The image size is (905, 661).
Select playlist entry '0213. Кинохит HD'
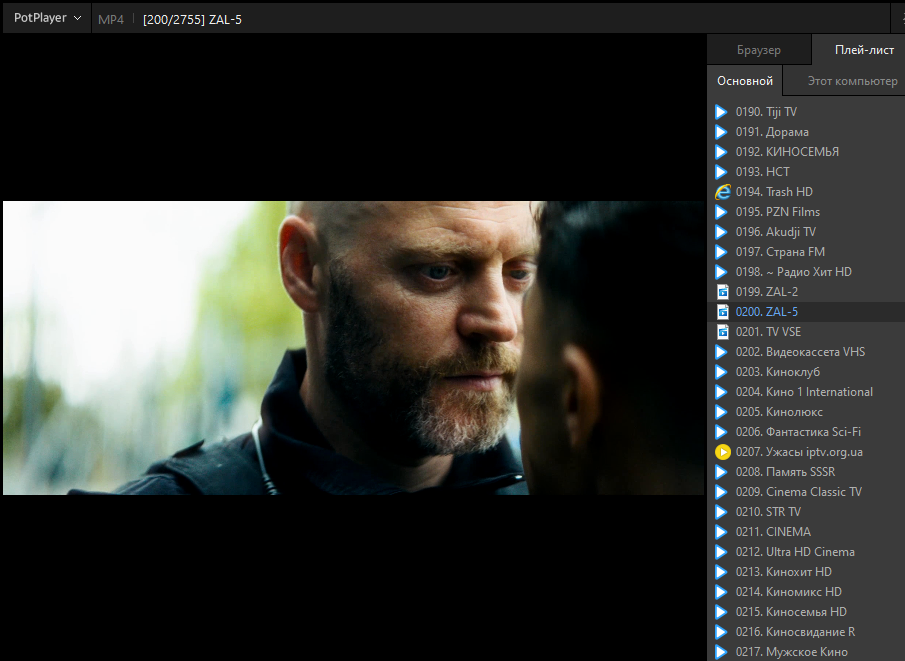(x=806, y=572)
